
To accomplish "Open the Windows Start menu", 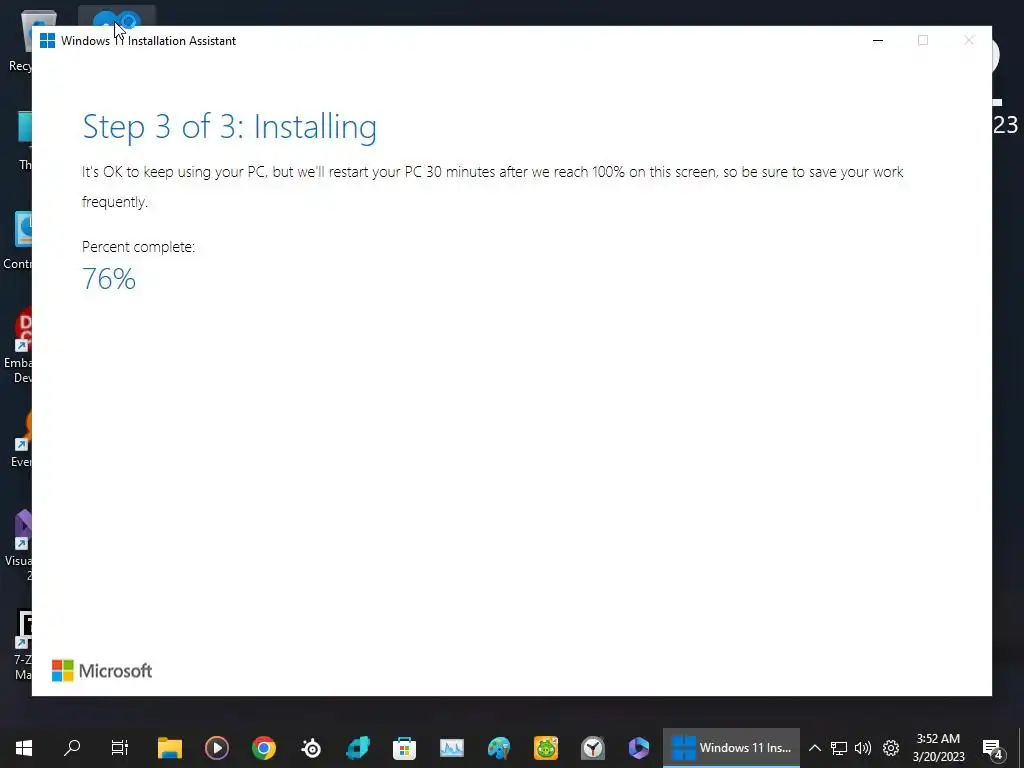I will click(x=24, y=748).
